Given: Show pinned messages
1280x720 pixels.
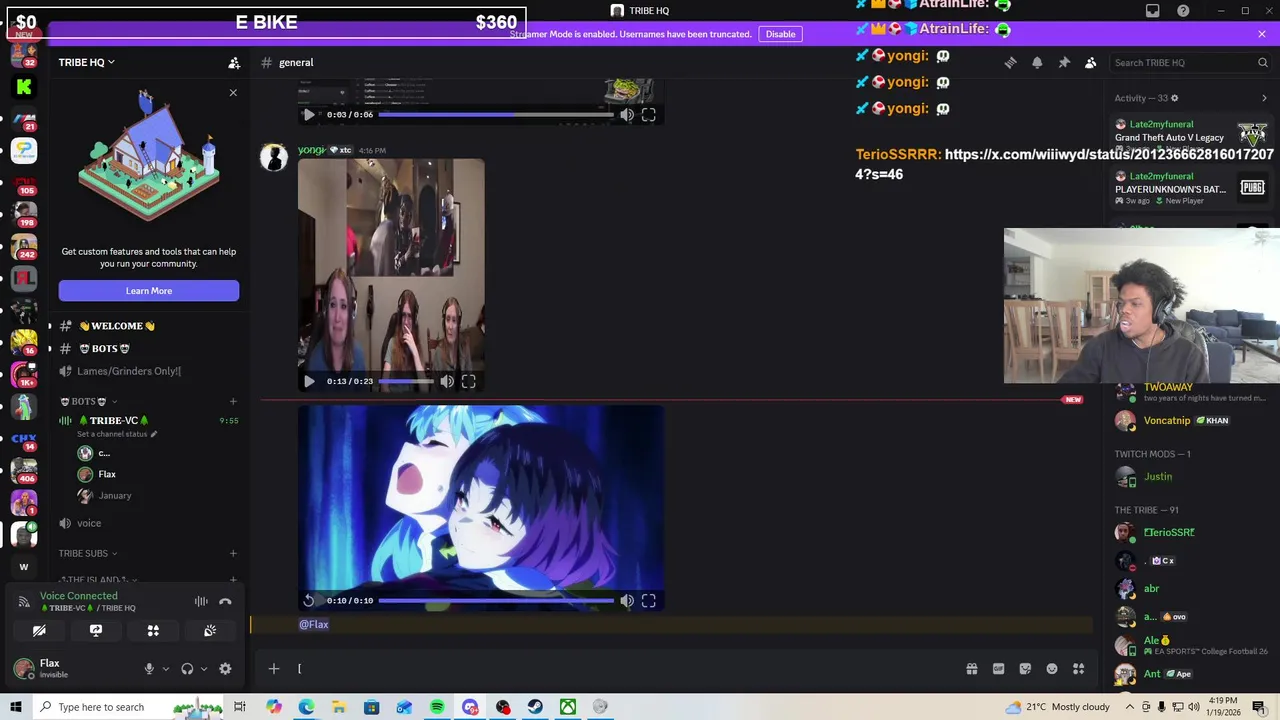Looking at the screenshot, I should point(1064,62).
